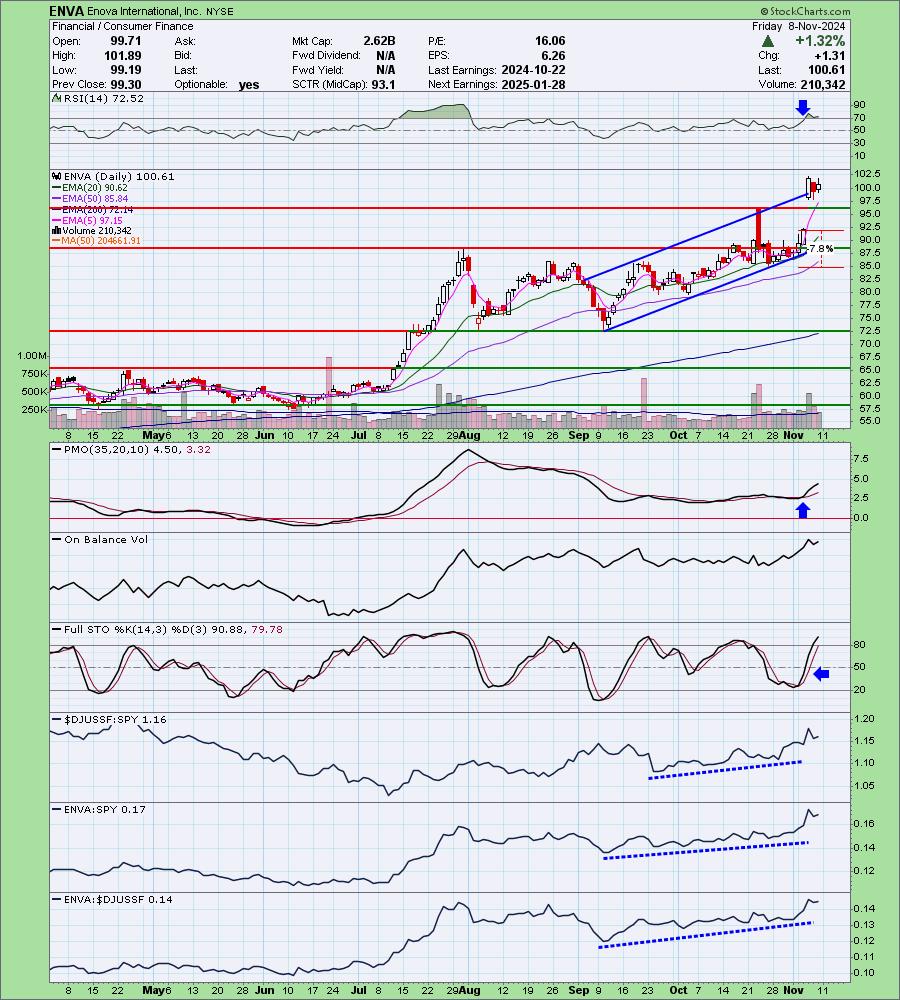Click the Mkt Cap value 2.62B
Viewport: 900px width, 1000px height.
click(x=379, y=41)
